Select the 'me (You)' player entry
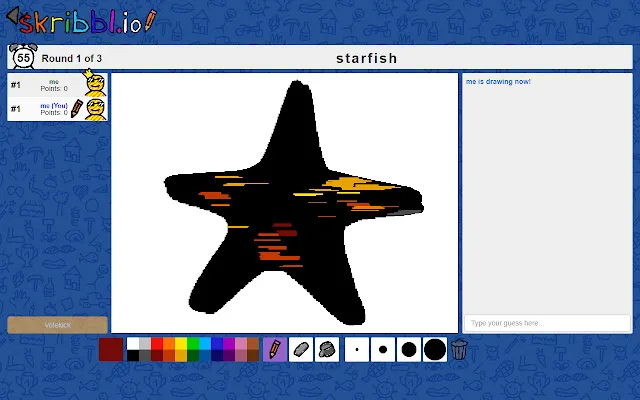640x400 pixels. [x=57, y=109]
